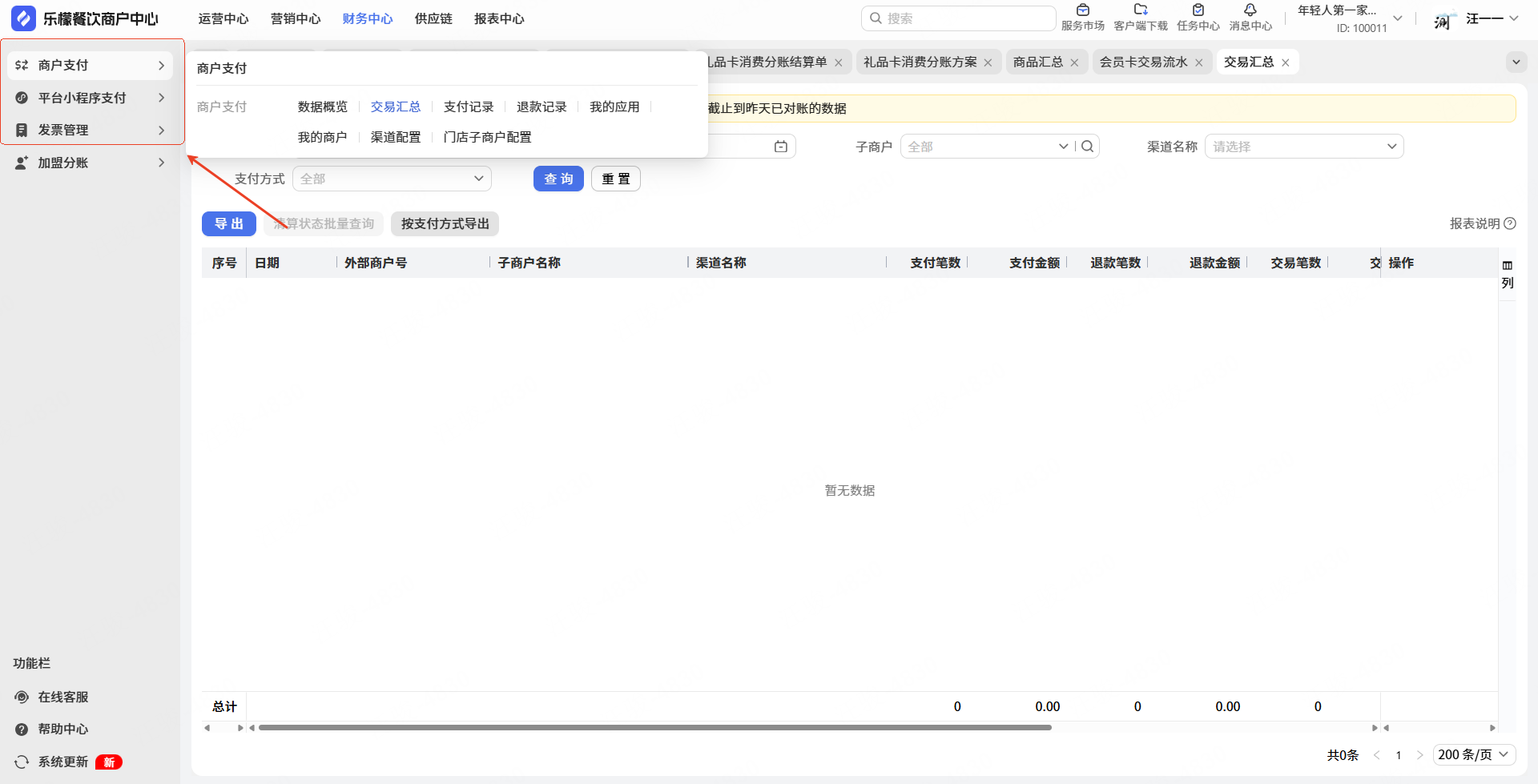
Task: Click the calendar icon in date field
Action: (781, 147)
